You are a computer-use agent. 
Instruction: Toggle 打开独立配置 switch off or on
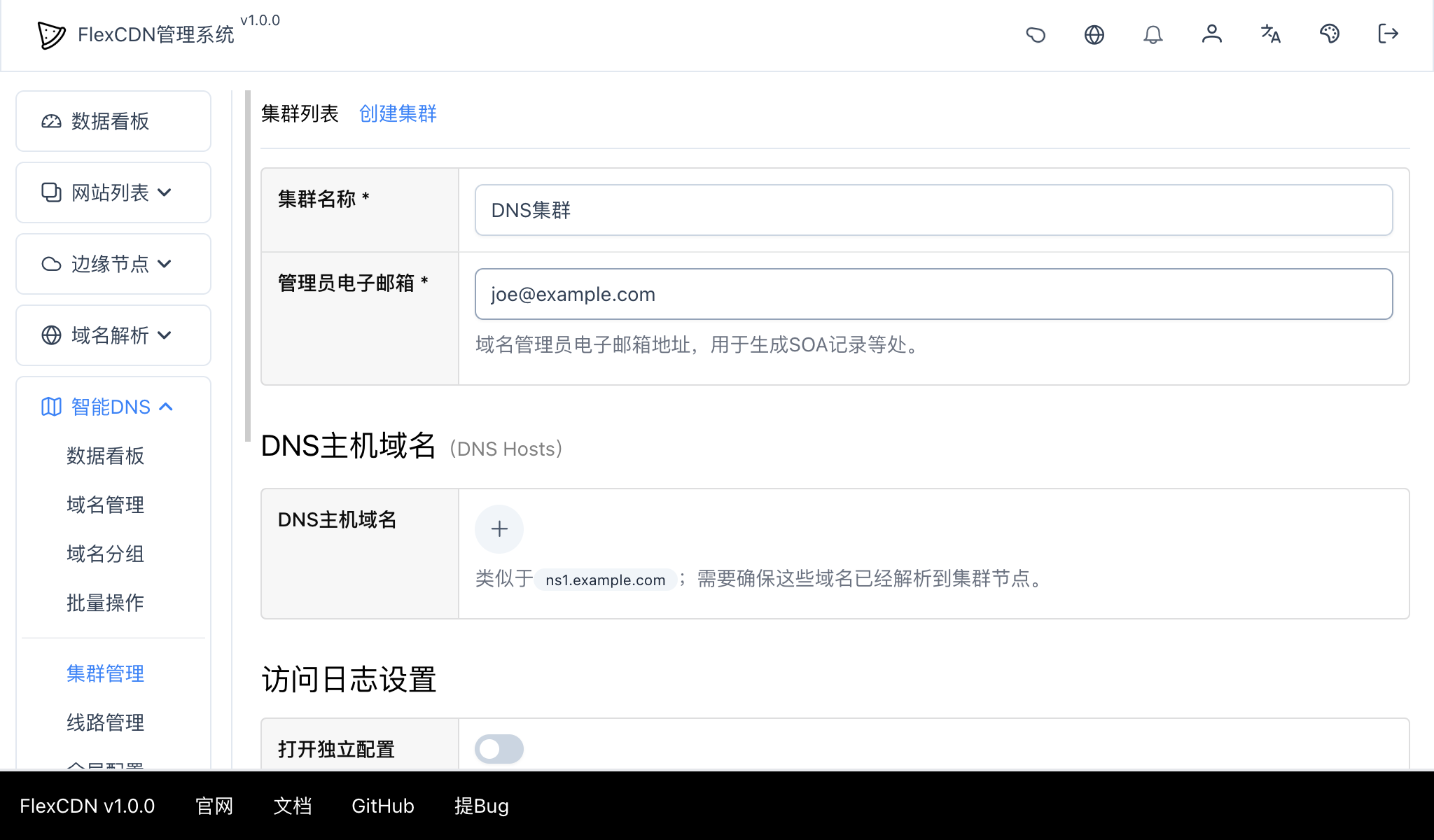click(499, 748)
